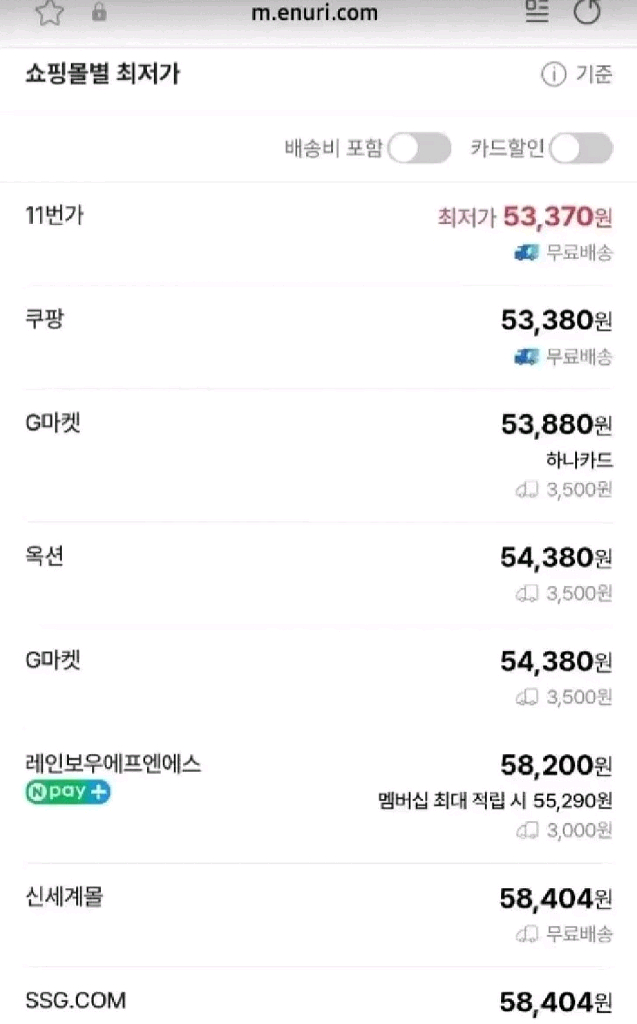Image resolution: width=637 pixels, height=1024 pixels.
Task: Tap the 쿠팡 free shipping truck icon
Action: coord(526,356)
